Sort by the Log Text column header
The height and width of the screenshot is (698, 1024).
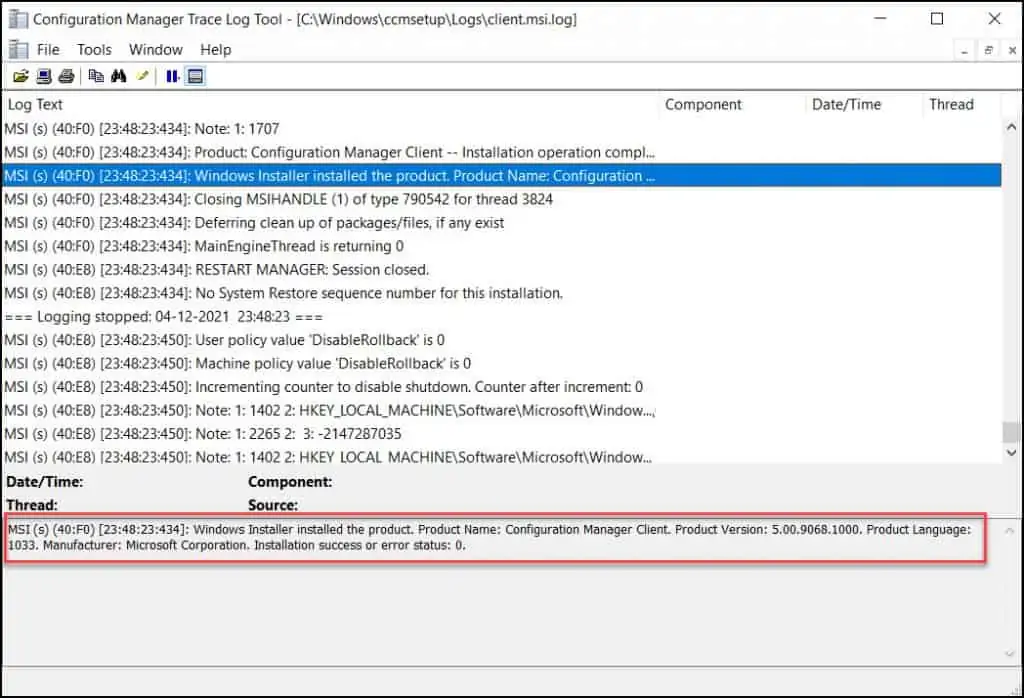330,104
